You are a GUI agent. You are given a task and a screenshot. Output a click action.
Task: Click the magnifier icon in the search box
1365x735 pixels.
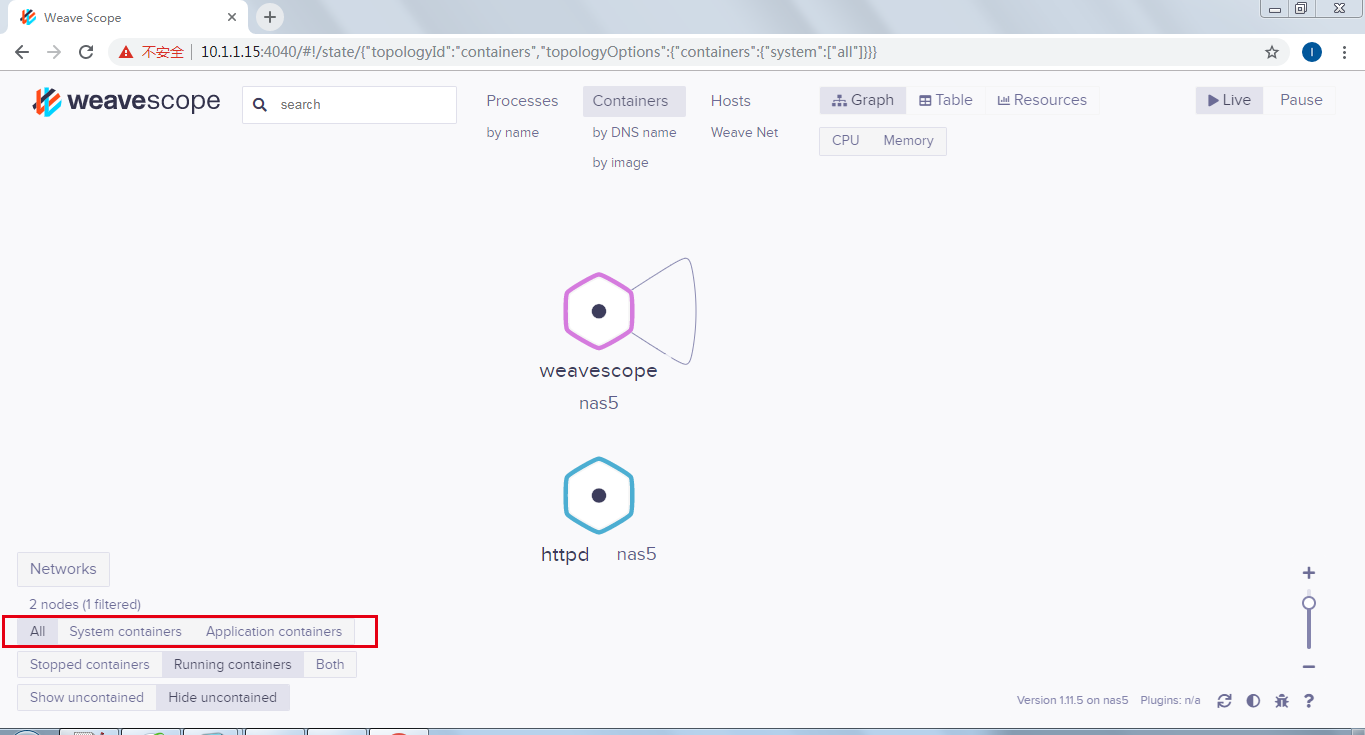click(260, 105)
